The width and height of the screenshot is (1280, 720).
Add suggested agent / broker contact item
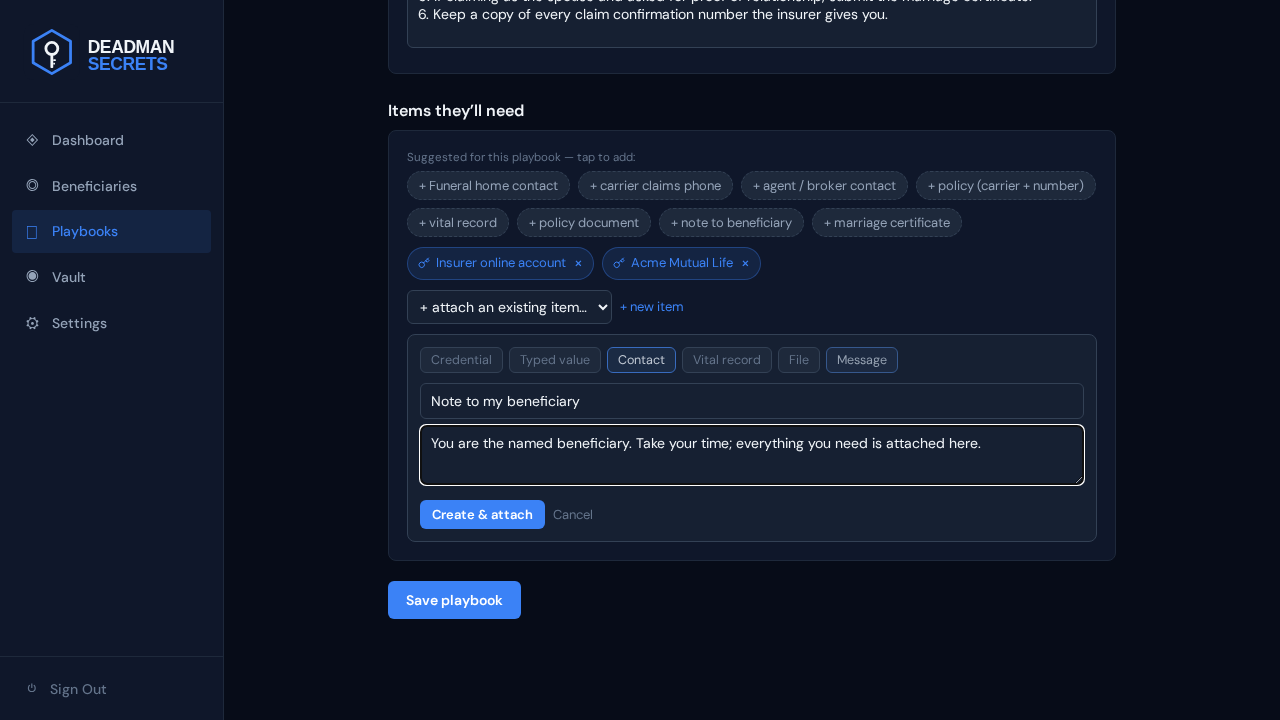824,185
